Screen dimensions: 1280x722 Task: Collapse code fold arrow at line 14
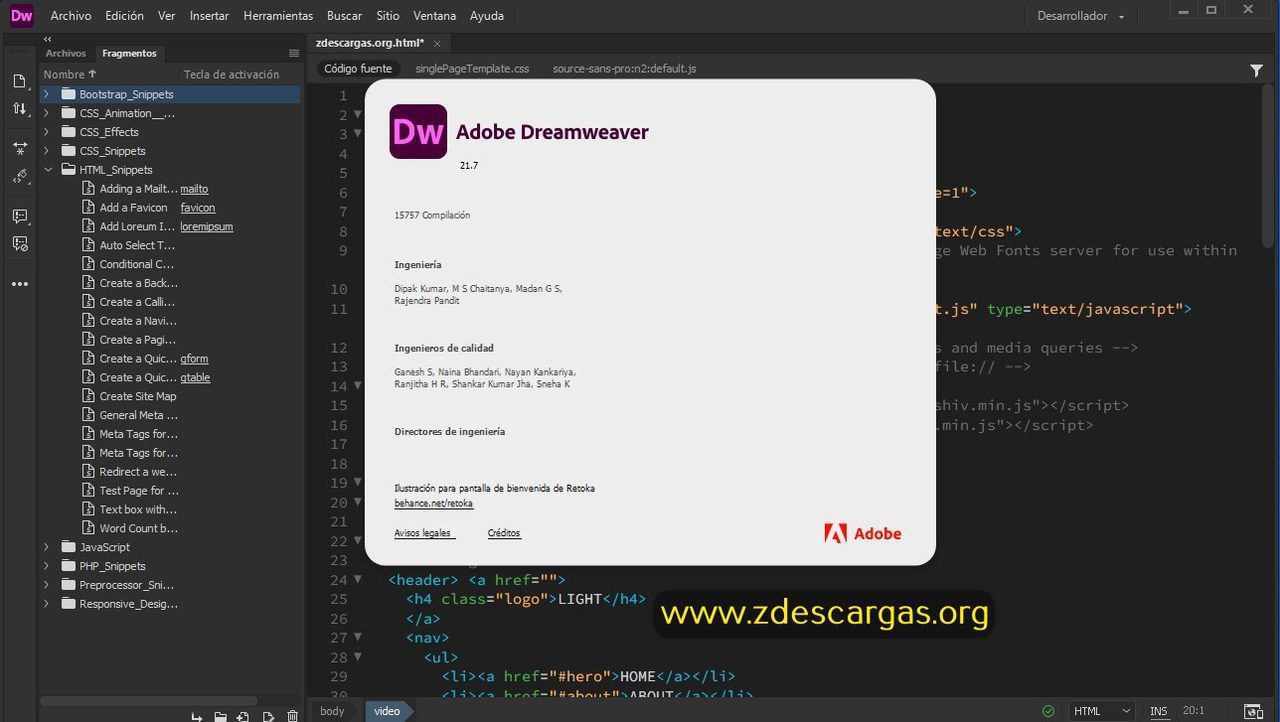[358, 386]
